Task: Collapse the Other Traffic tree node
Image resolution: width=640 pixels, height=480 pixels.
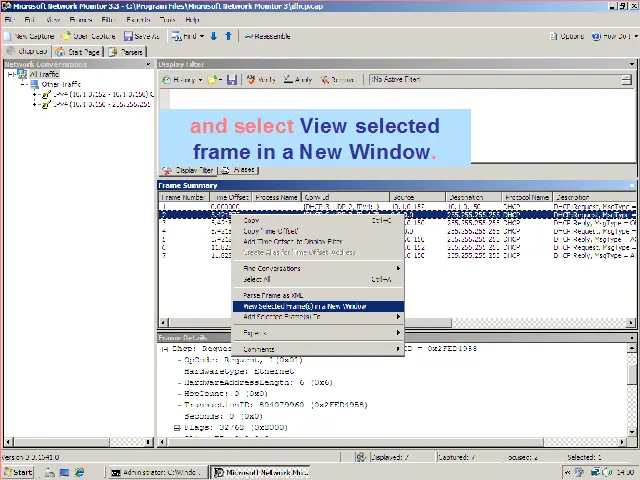Action: pyautogui.click(x=23, y=84)
